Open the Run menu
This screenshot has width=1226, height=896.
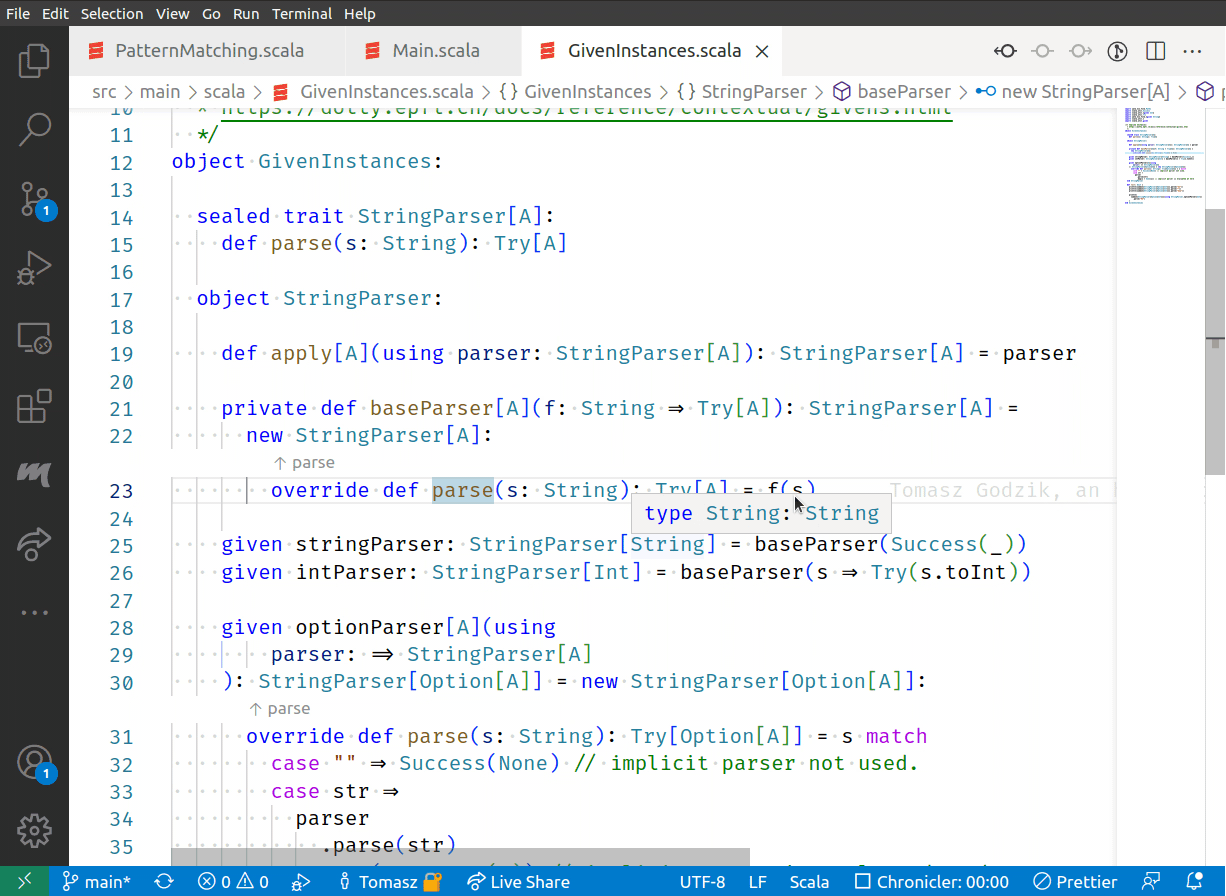246,13
